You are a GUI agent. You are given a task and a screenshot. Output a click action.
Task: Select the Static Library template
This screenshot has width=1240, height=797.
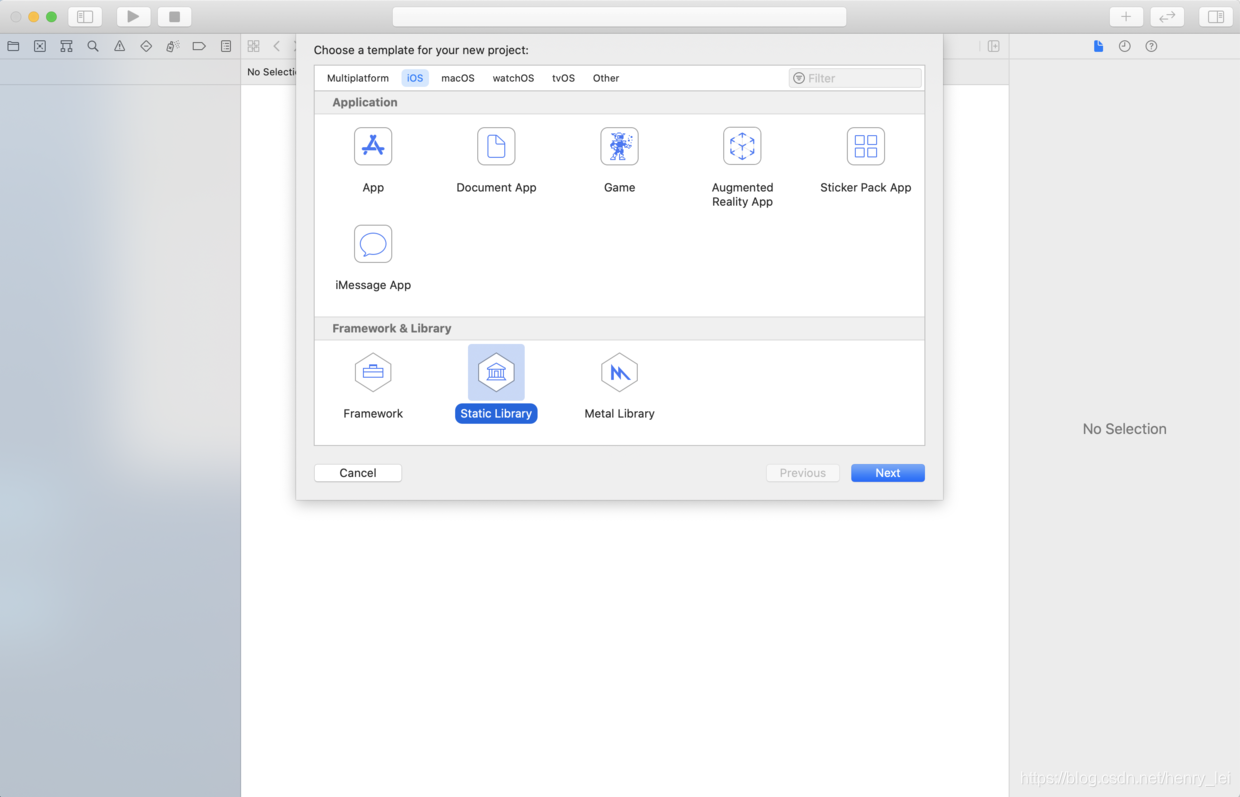[496, 372]
